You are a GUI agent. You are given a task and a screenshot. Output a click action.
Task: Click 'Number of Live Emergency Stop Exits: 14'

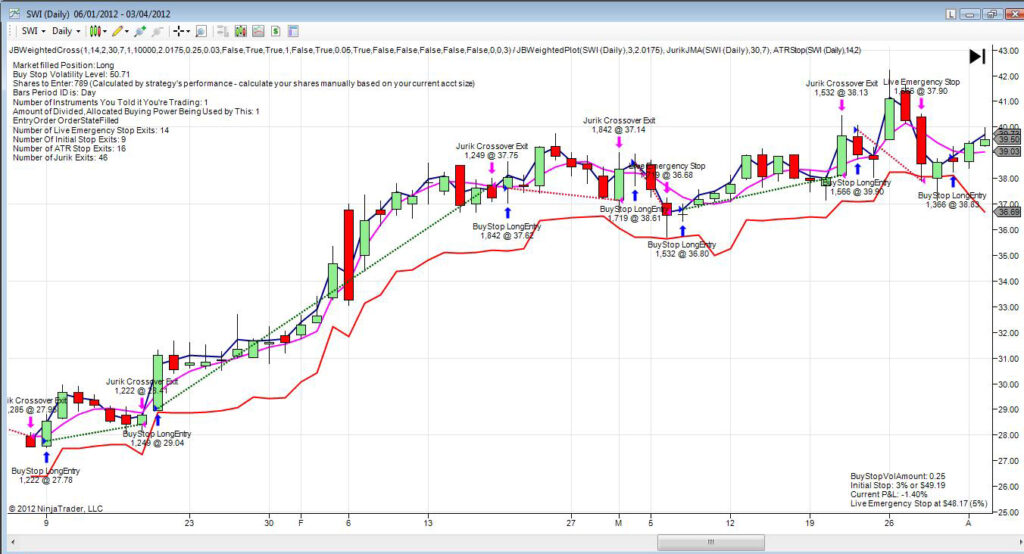point(91,130)
